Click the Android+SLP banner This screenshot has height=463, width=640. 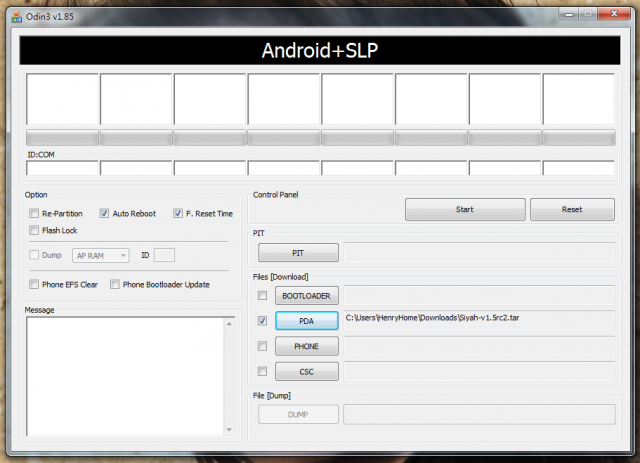(x=320, y=50)
